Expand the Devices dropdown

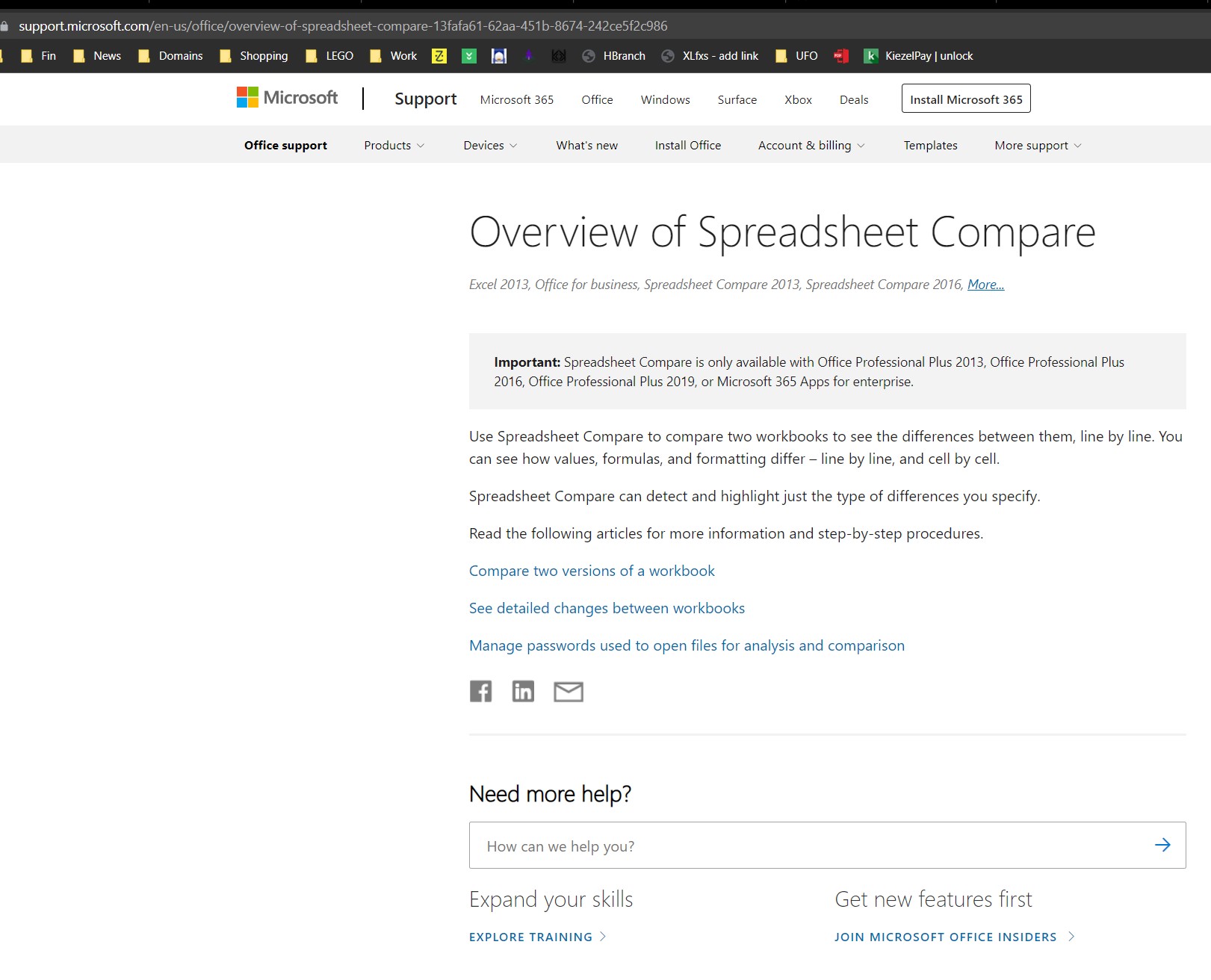point(490,145)
